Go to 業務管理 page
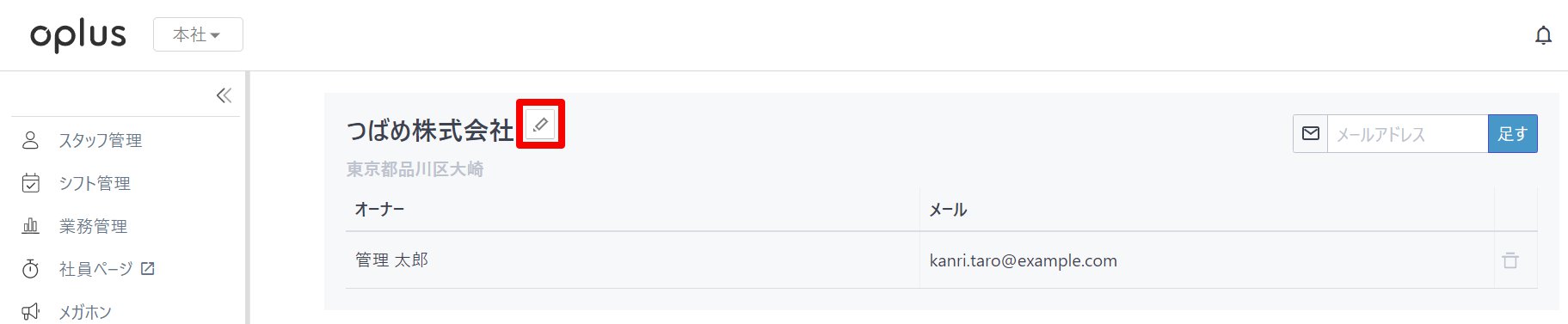The height and width of the screenshot is (324, 1568). [93, 226]
